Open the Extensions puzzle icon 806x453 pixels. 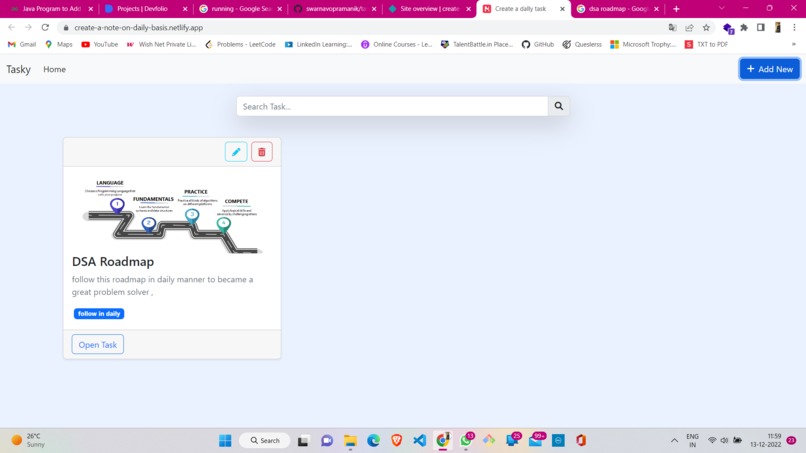(744, 28)
